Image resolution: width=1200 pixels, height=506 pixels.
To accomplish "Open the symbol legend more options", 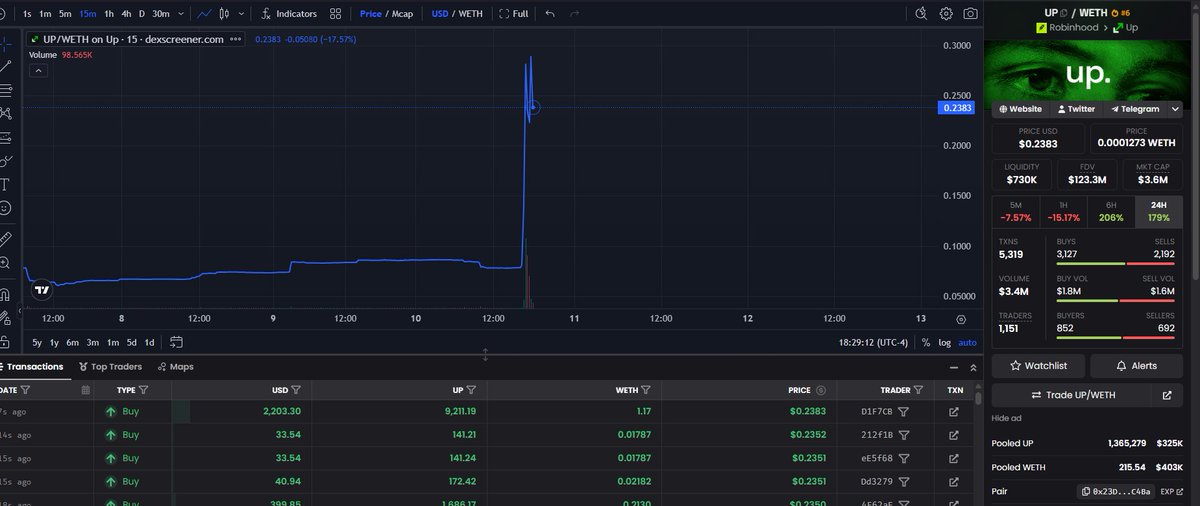I will click(x=235, y=39).
